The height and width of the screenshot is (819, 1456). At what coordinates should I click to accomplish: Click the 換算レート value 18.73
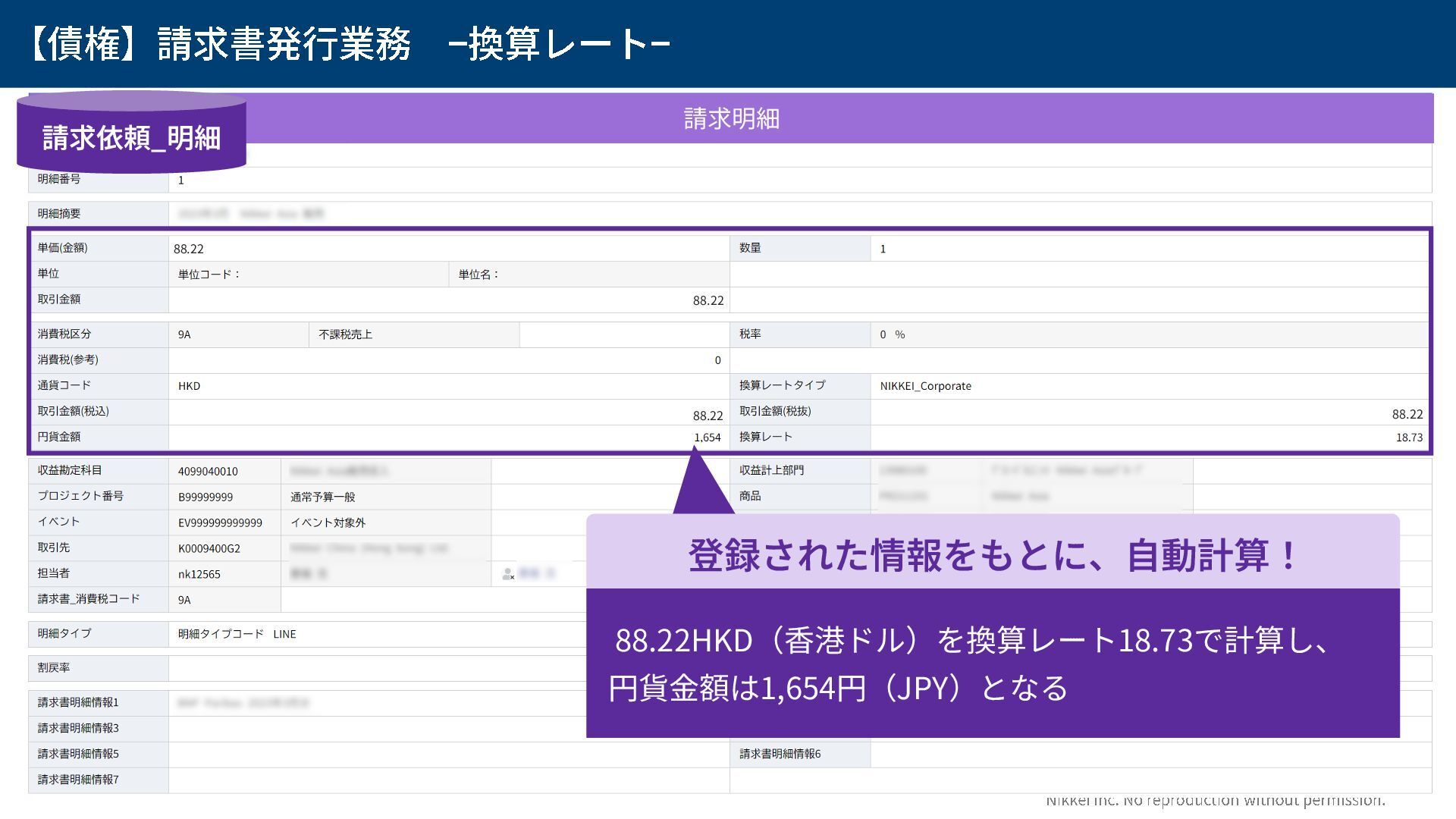[x=1408, y=438]
